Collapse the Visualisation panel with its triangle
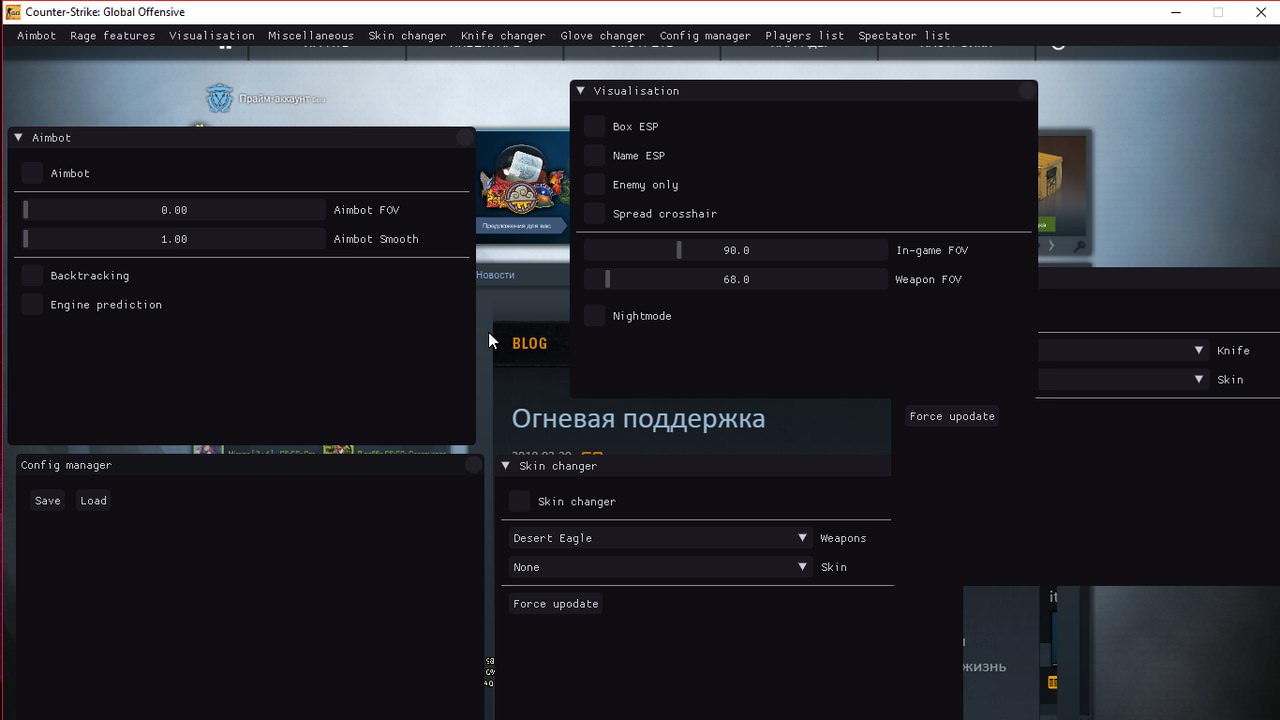 [x=580, y=90]
